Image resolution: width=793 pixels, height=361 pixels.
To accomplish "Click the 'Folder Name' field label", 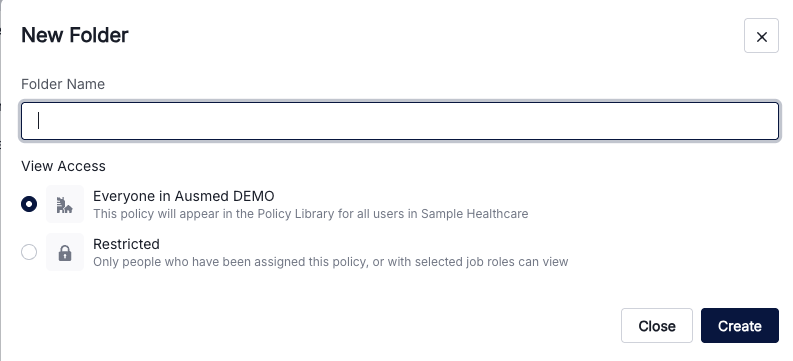I will click(63, 84).
